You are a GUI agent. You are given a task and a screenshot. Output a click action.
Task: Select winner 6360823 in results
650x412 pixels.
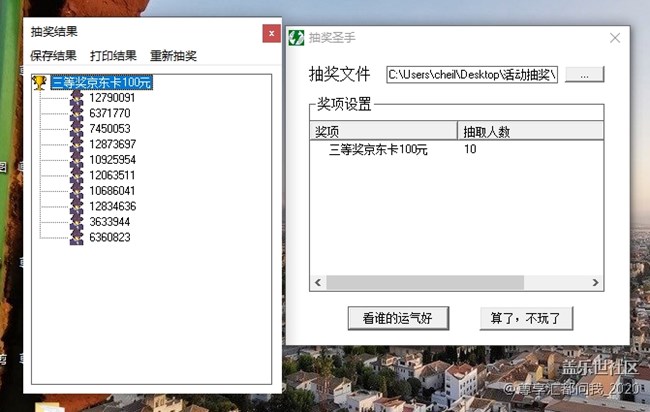pyautogui.click(x=110, y=237)
